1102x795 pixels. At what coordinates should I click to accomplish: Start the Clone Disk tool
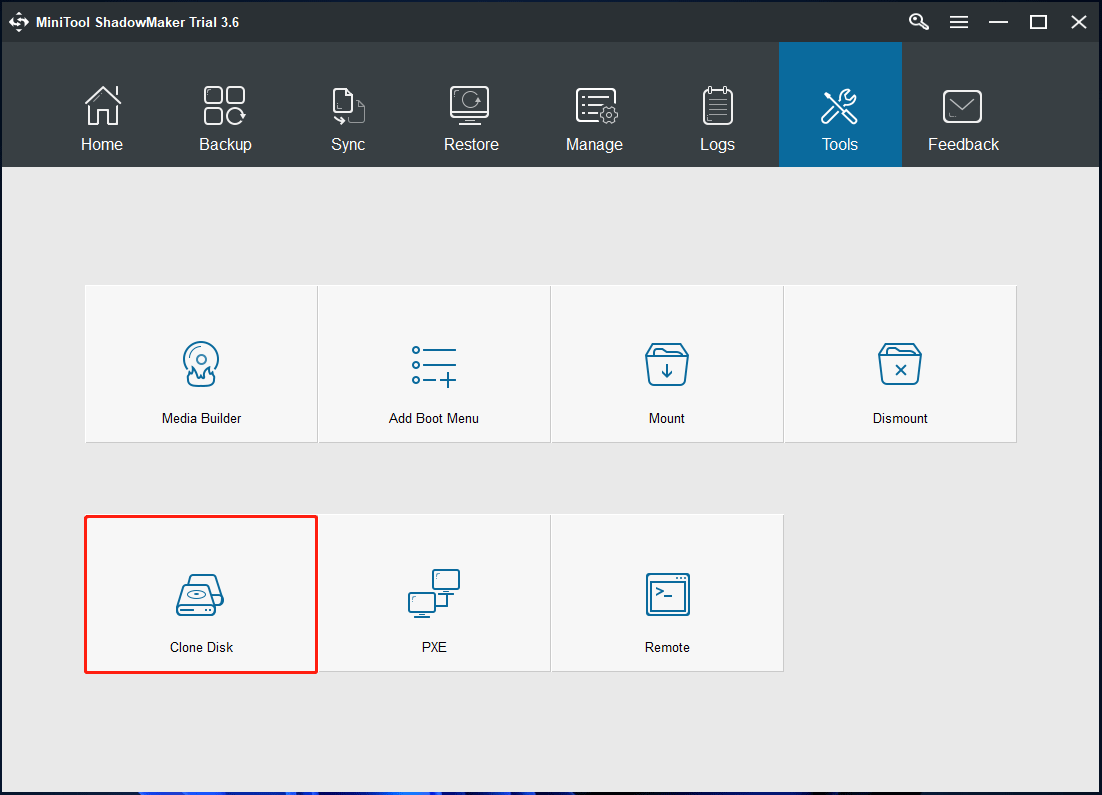click(x=201, y=594)
